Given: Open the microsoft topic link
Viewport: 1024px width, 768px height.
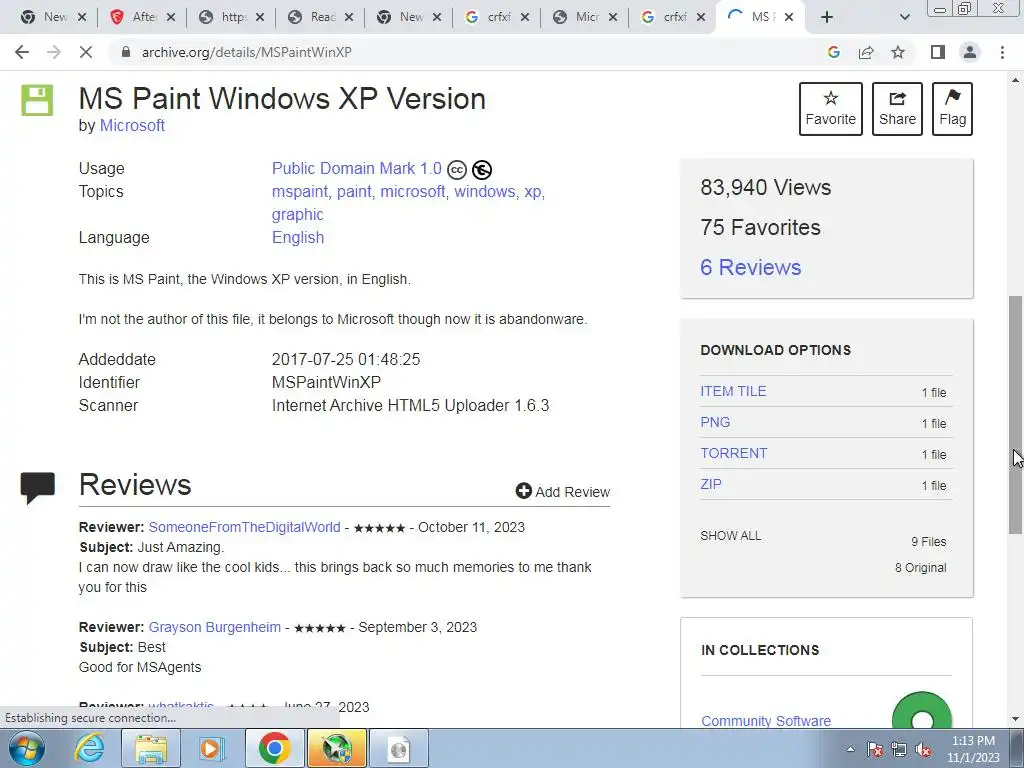Looking at the screenshot, I should (412, 192).
